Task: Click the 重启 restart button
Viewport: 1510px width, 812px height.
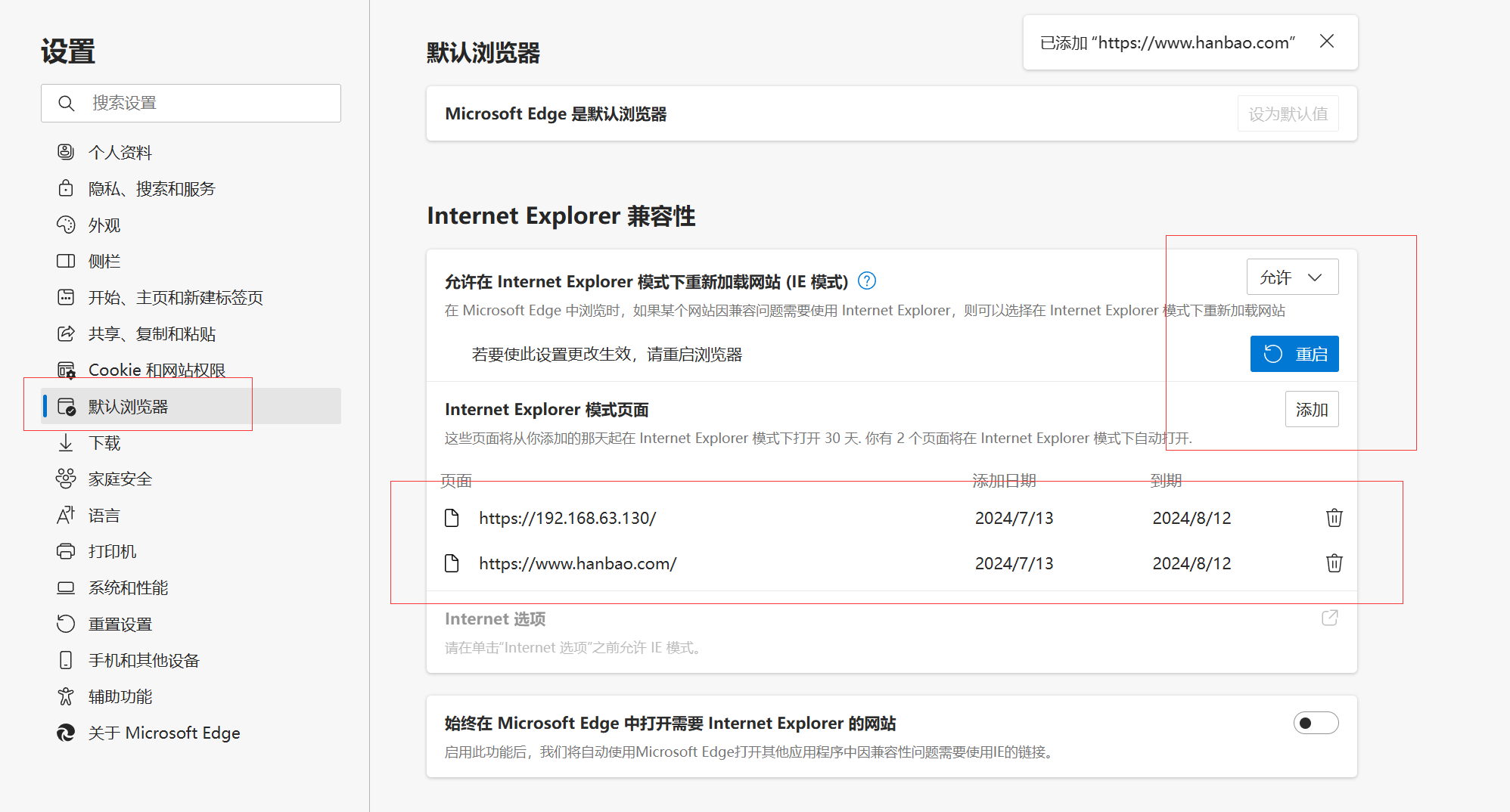Action: point(1294,354)
